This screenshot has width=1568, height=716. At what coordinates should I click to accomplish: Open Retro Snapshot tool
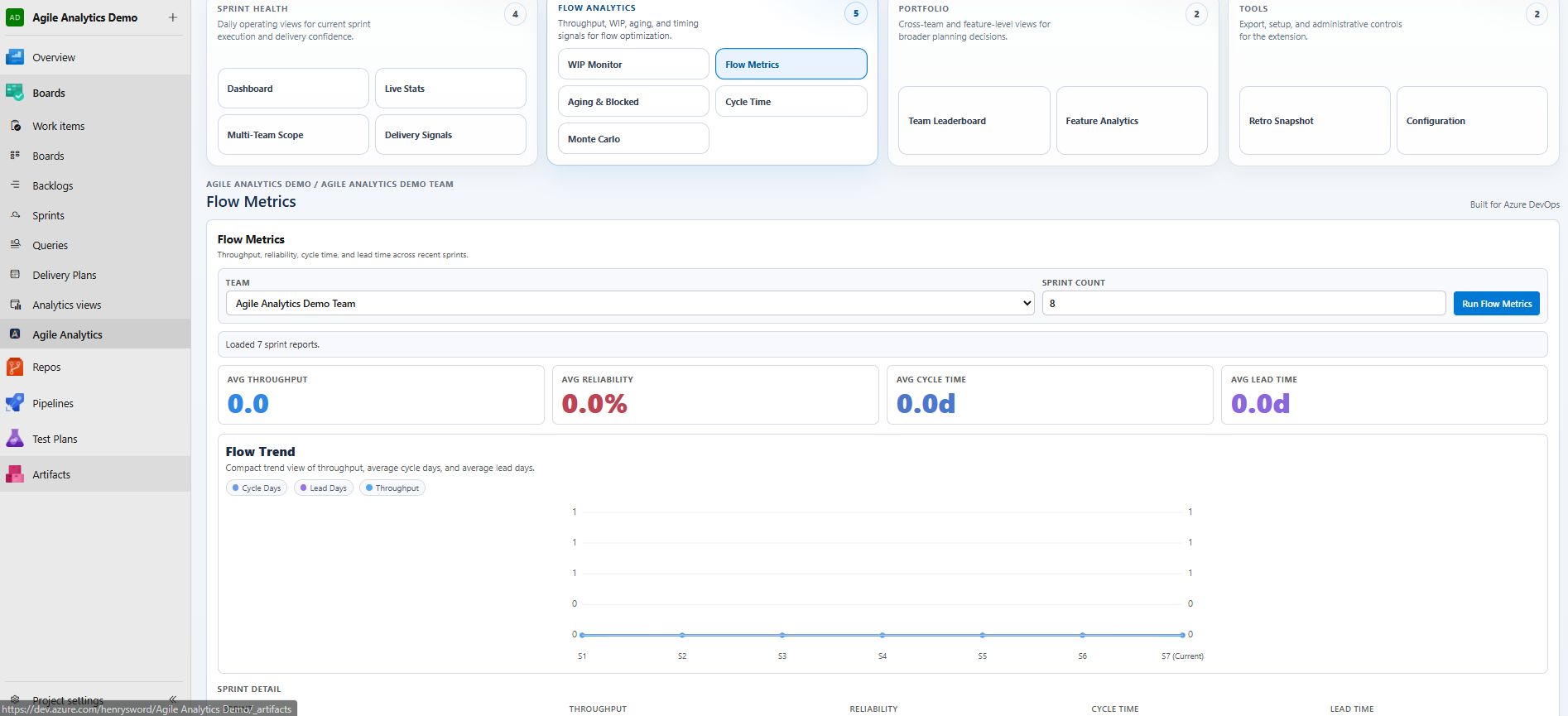point(1315,121)
